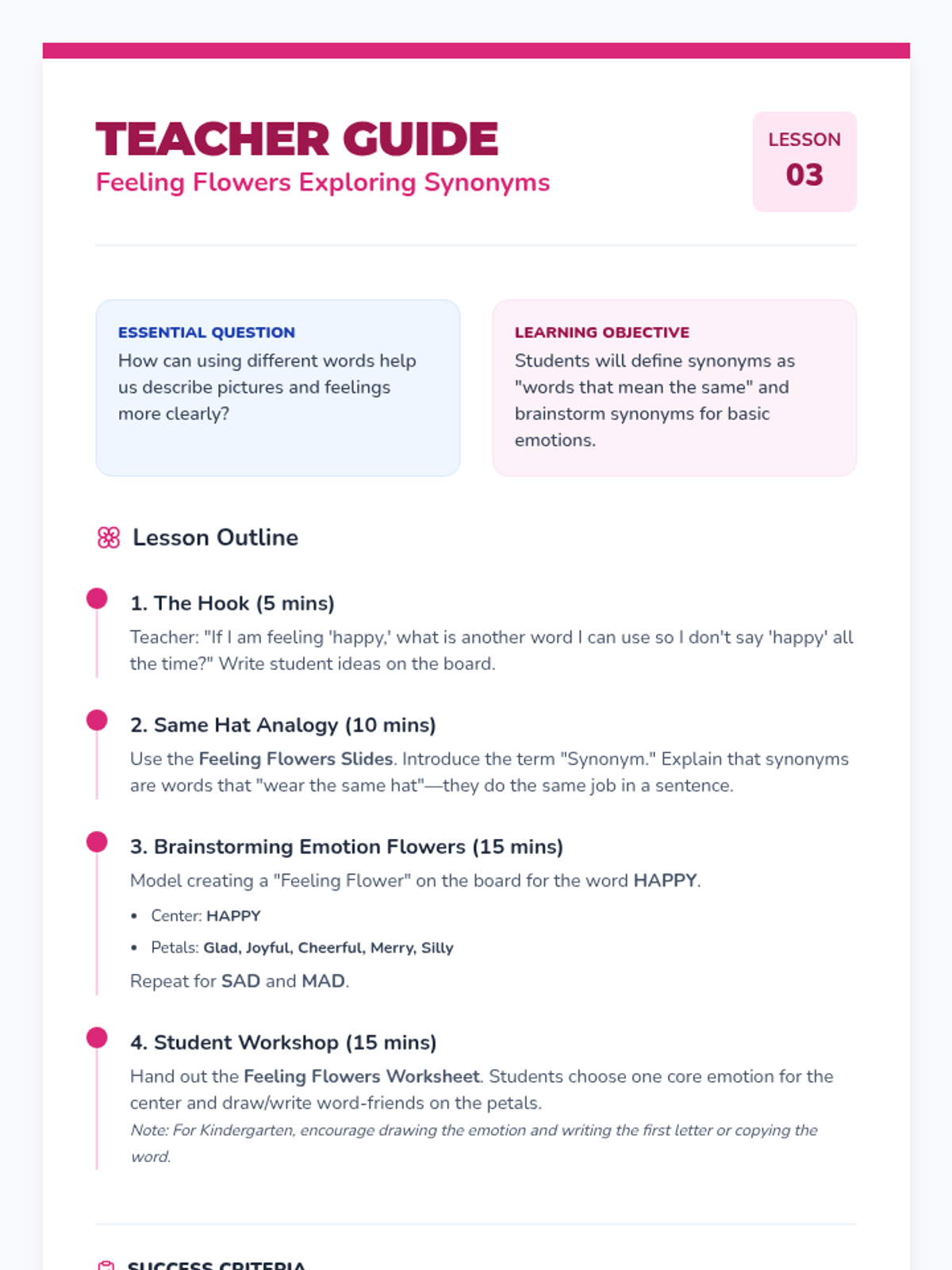Open the Feeling Flowers Slides reference
The height and width of the screenshot is (1270, 952).
(x=295, y=759)
